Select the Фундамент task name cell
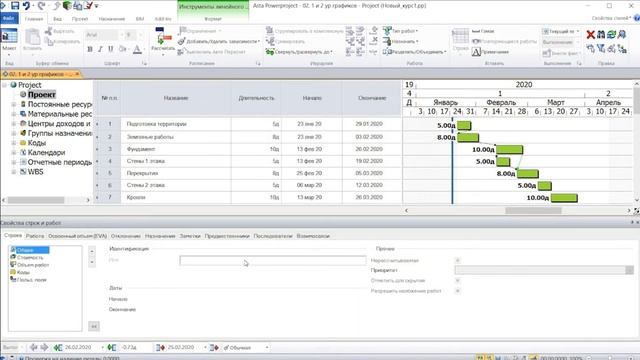 (x=176, y=149)
